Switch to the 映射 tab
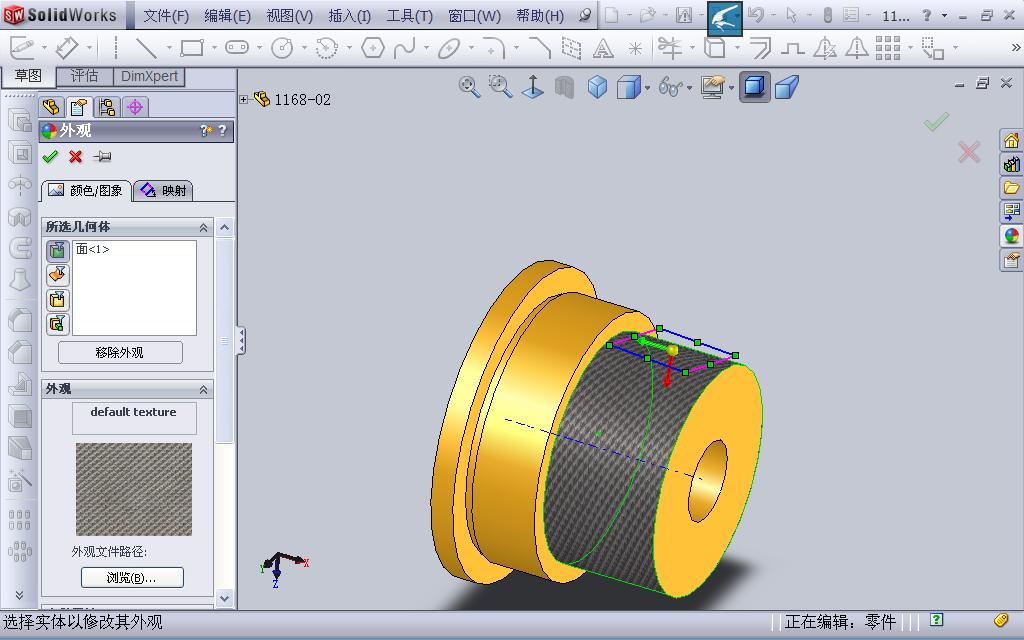This screenshot has width=1024, height=640. [x=163, y=190]
